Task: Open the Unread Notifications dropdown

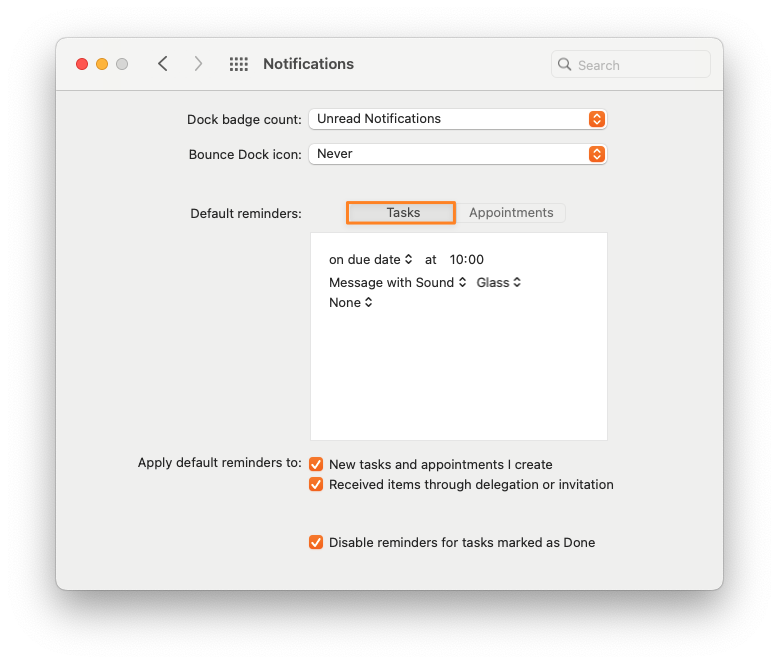Action: tap(458, 119)
